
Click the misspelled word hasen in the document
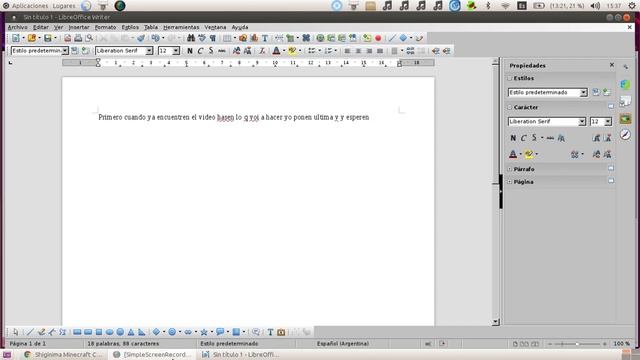225,118
